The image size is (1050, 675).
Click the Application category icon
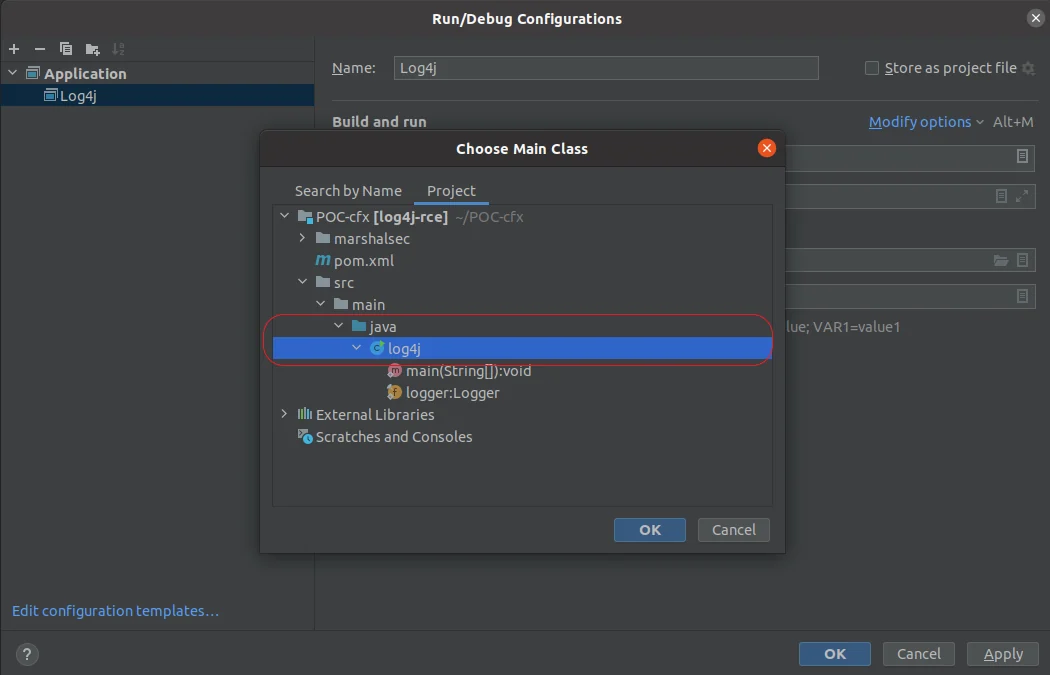tap(33, 73)
